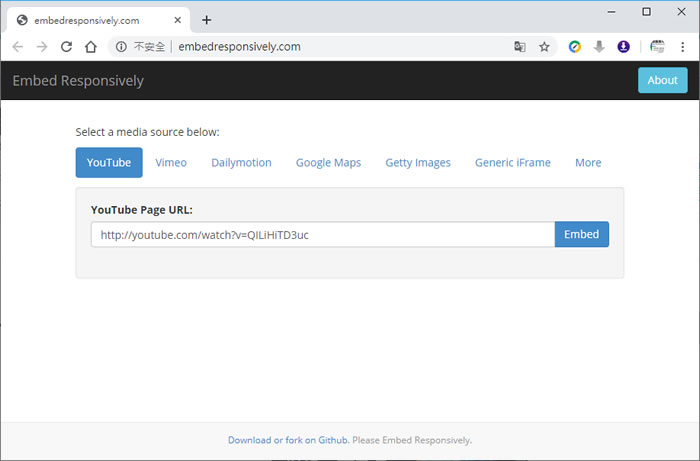
Task: Switch to the Vimeo tab
Action: (171, 162)
